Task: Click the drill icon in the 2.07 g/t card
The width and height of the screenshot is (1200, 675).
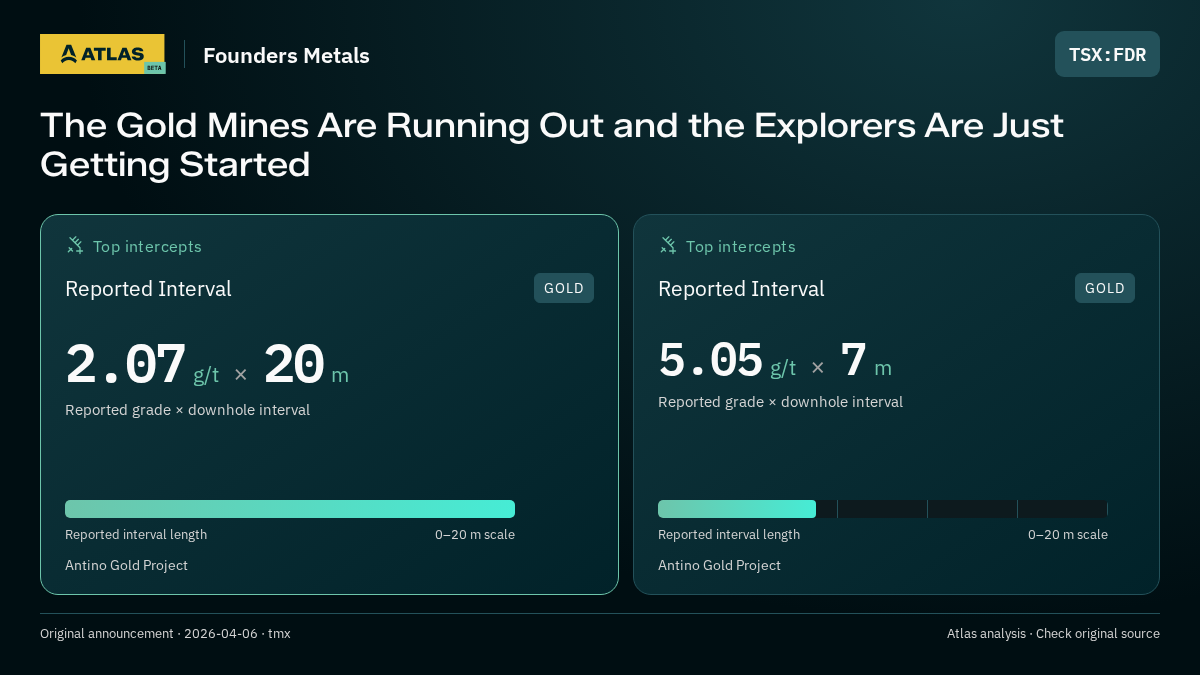Action: (x=75, y=245)
